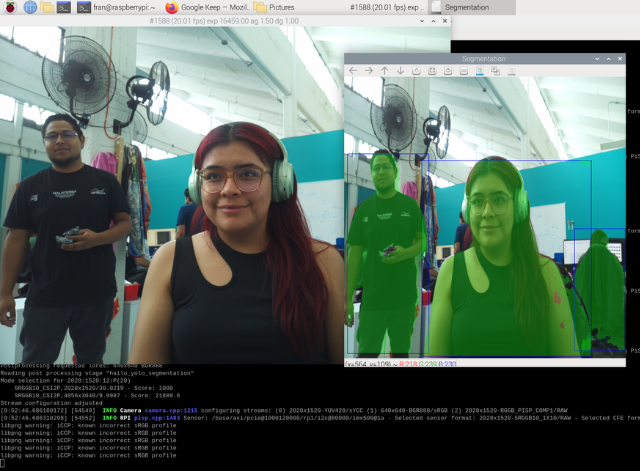Save the current Segmentation image
The width and height of the screenshot is (640, 471).
point(480,71)
